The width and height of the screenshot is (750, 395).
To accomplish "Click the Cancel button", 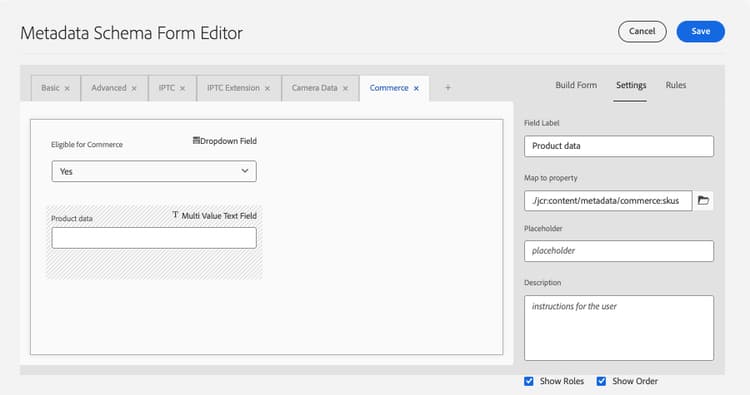I will point(642,32).
